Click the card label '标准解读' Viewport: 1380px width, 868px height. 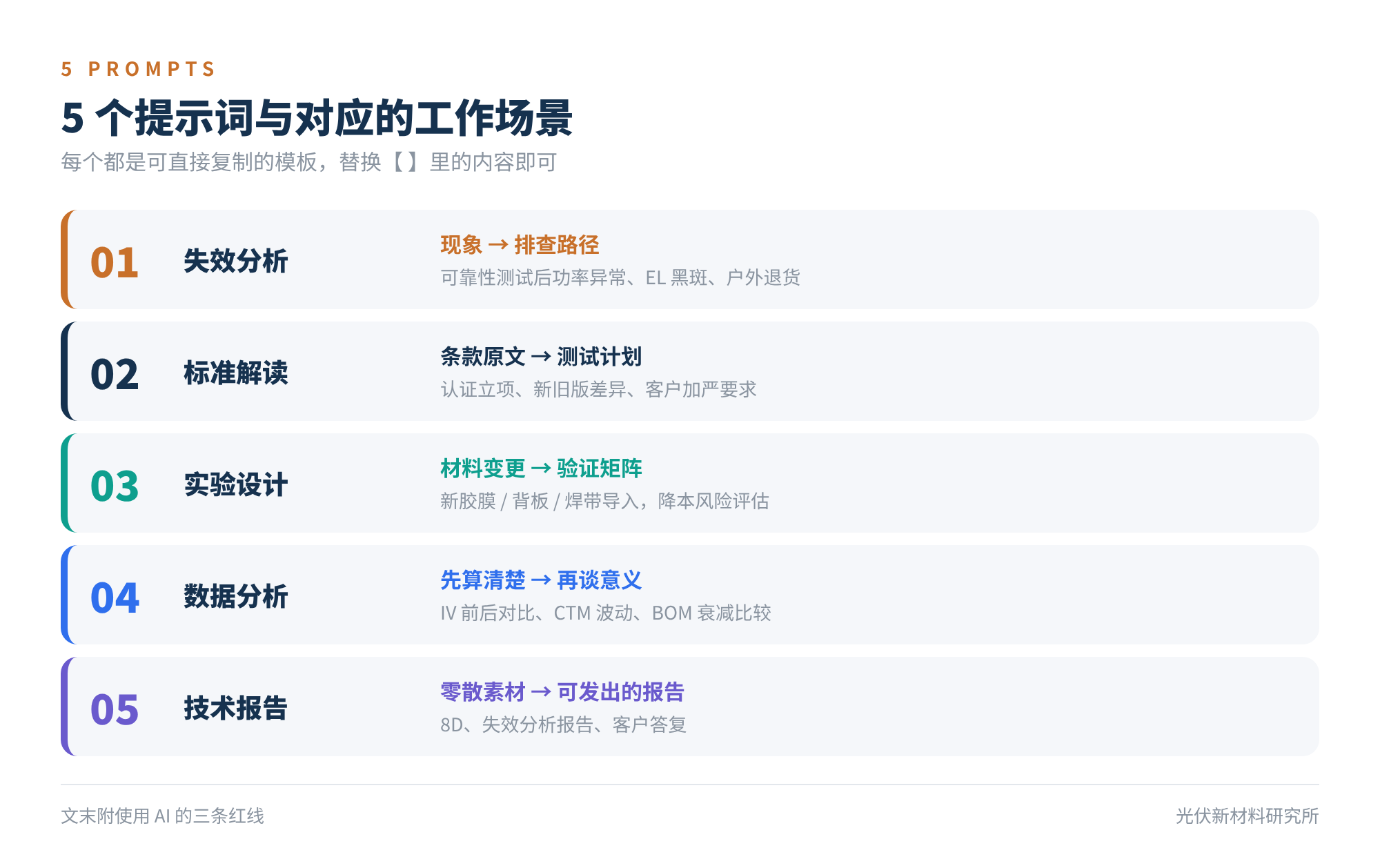pos(236,373)
